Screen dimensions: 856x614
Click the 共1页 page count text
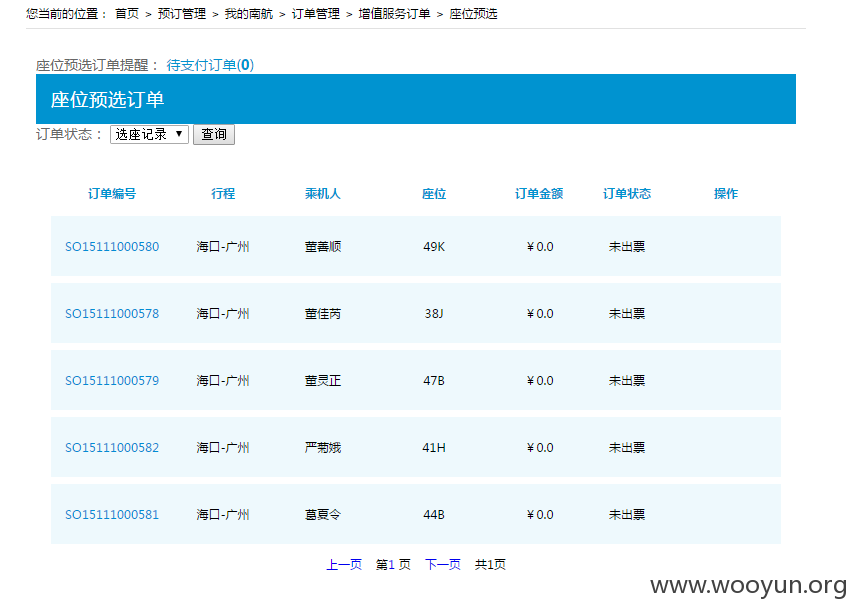[x=490, y=564]
